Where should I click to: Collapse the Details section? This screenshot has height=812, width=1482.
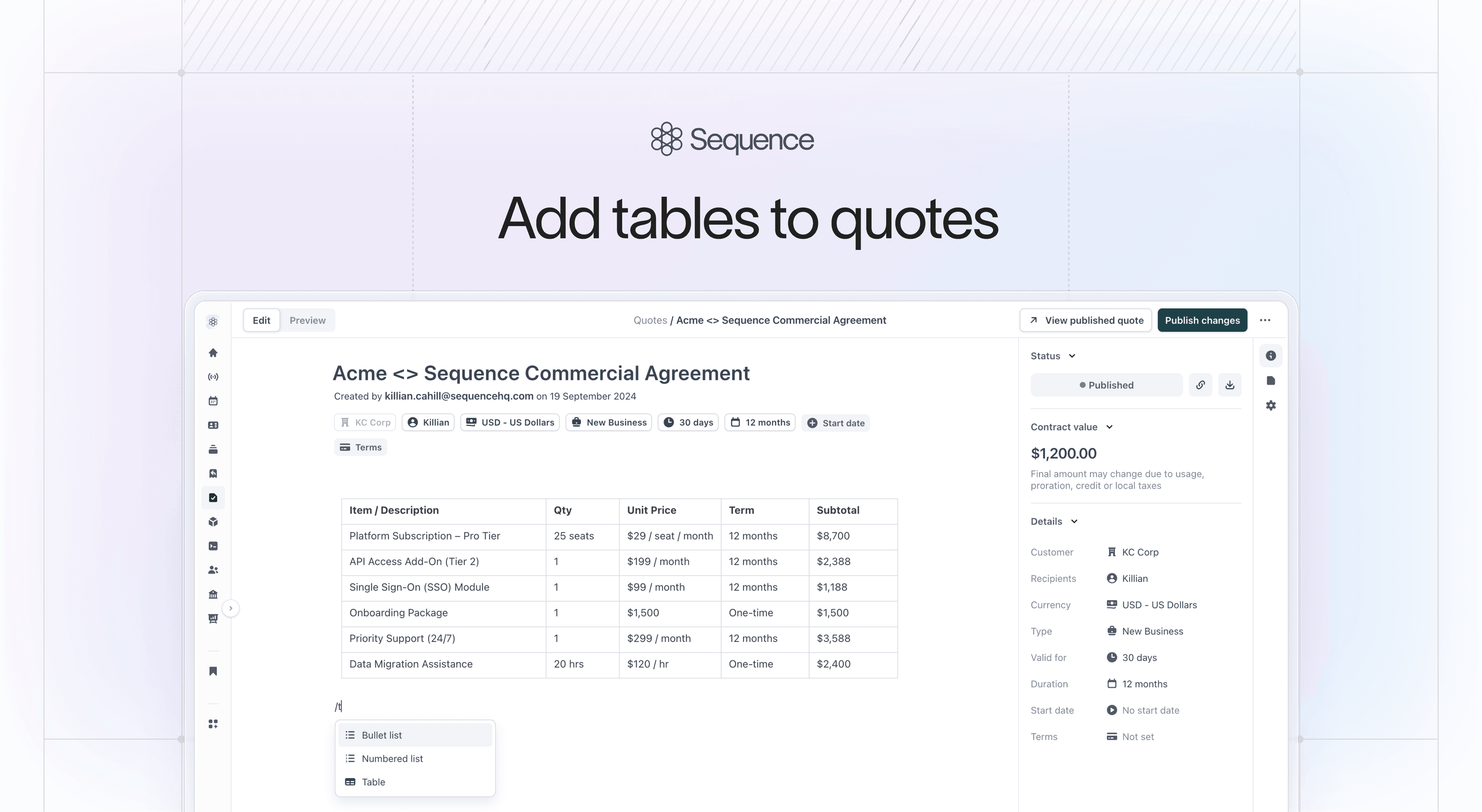pyautogui.click(x=1074, y=522)
